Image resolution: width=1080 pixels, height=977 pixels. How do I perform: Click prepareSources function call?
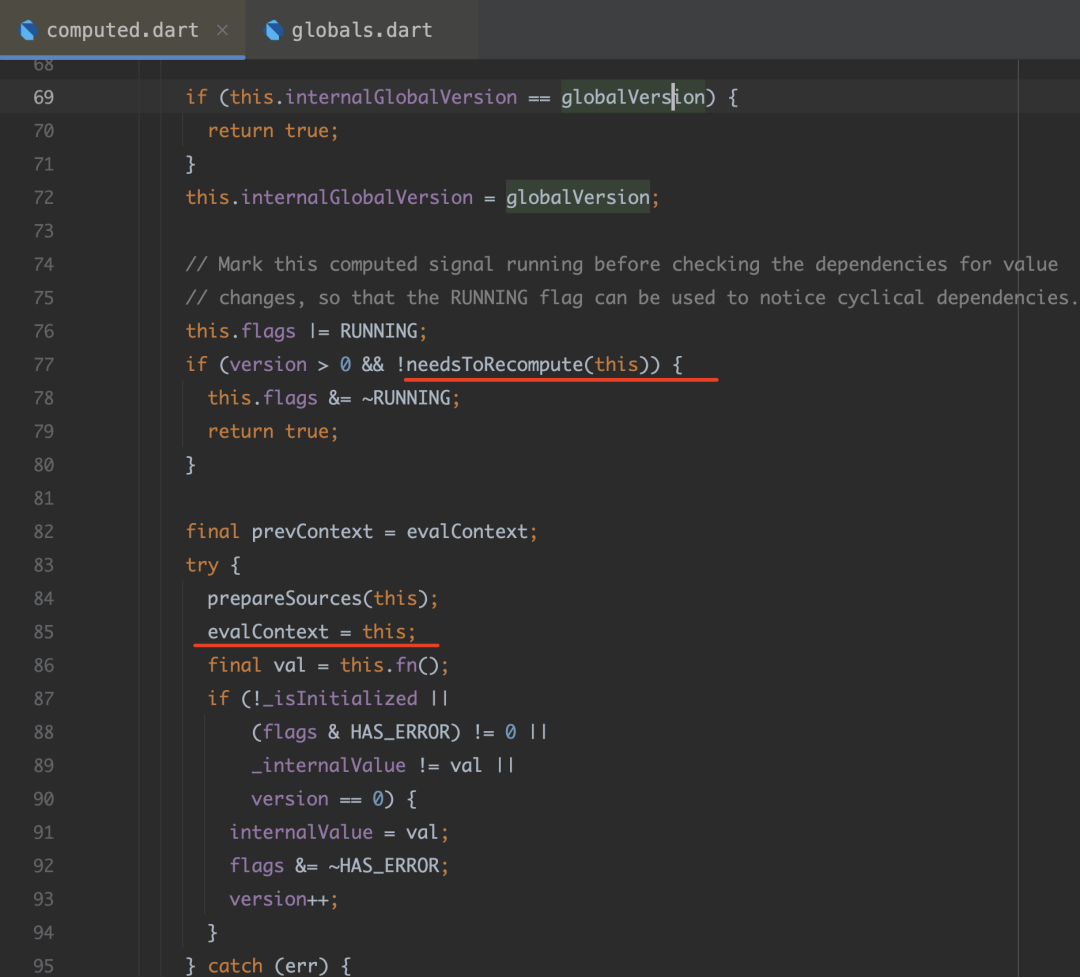(x=284, y=598)
